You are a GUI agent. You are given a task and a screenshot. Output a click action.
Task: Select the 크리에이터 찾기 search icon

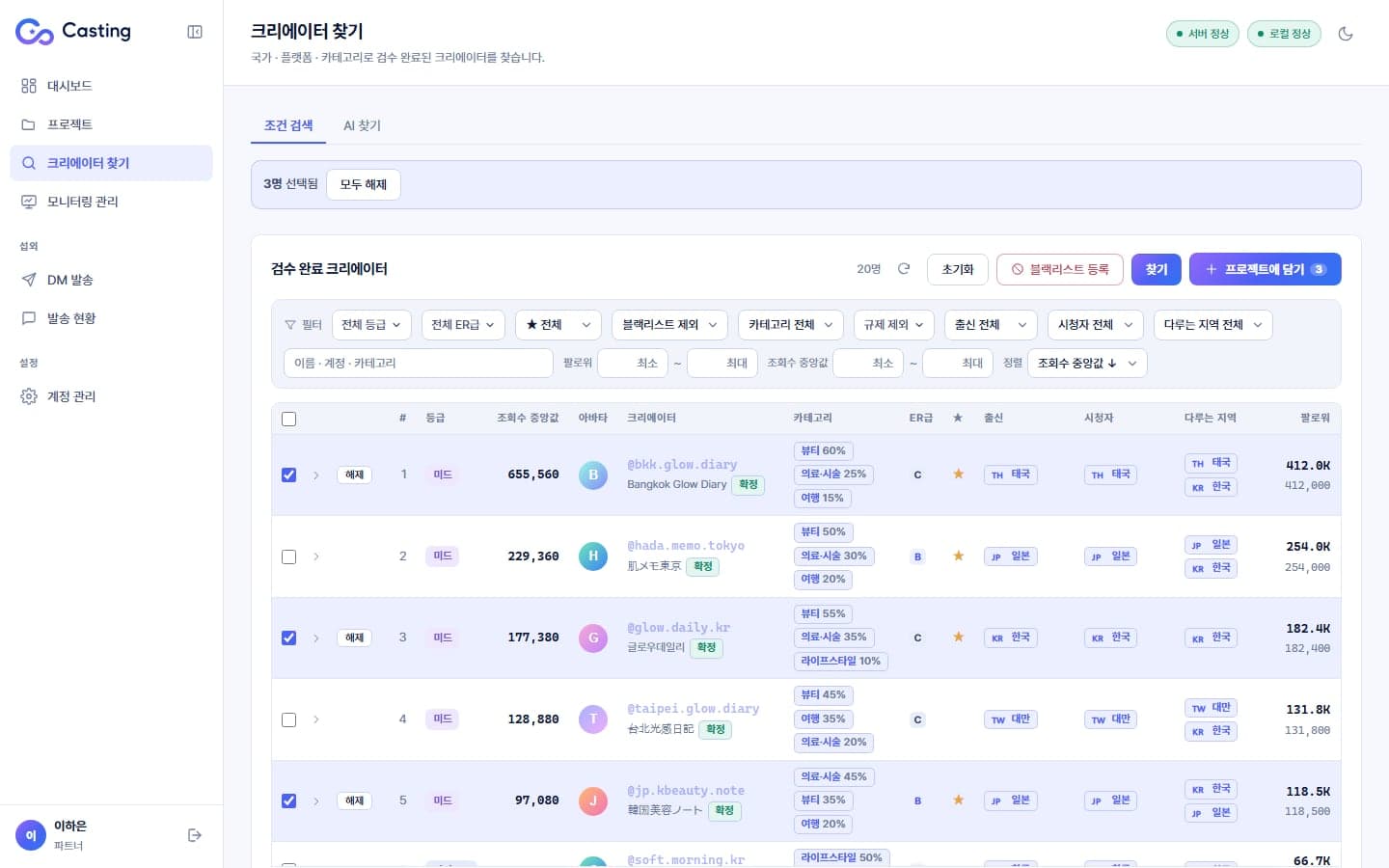click(x=29, y=163)
